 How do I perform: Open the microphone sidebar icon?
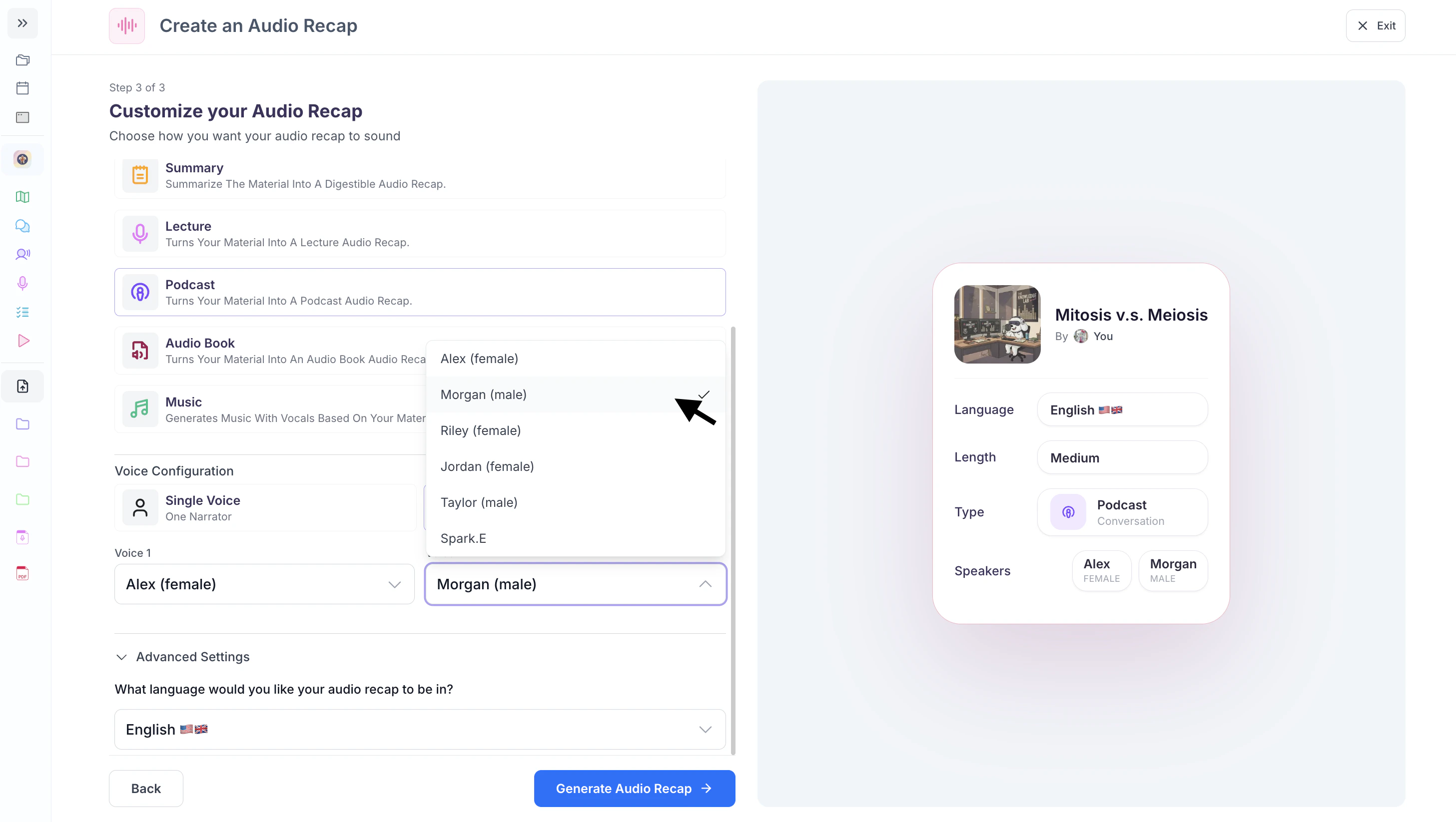pos(22,283)
